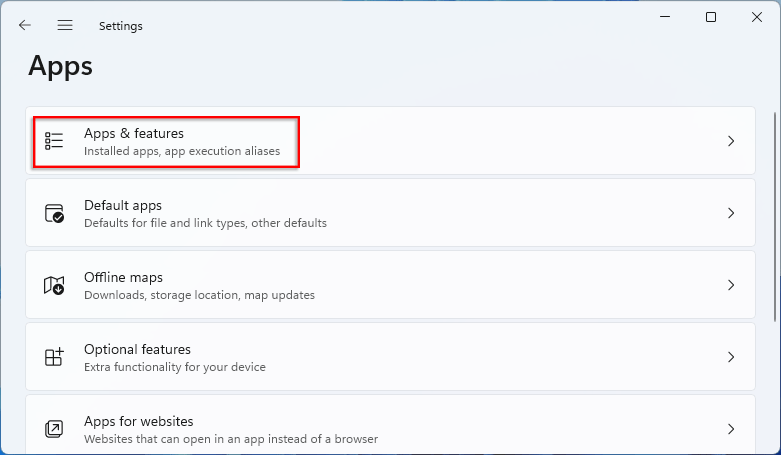Open Default apps title
Image resolution: width=781 pixels, height=455 pixels.
click(123, 205)
